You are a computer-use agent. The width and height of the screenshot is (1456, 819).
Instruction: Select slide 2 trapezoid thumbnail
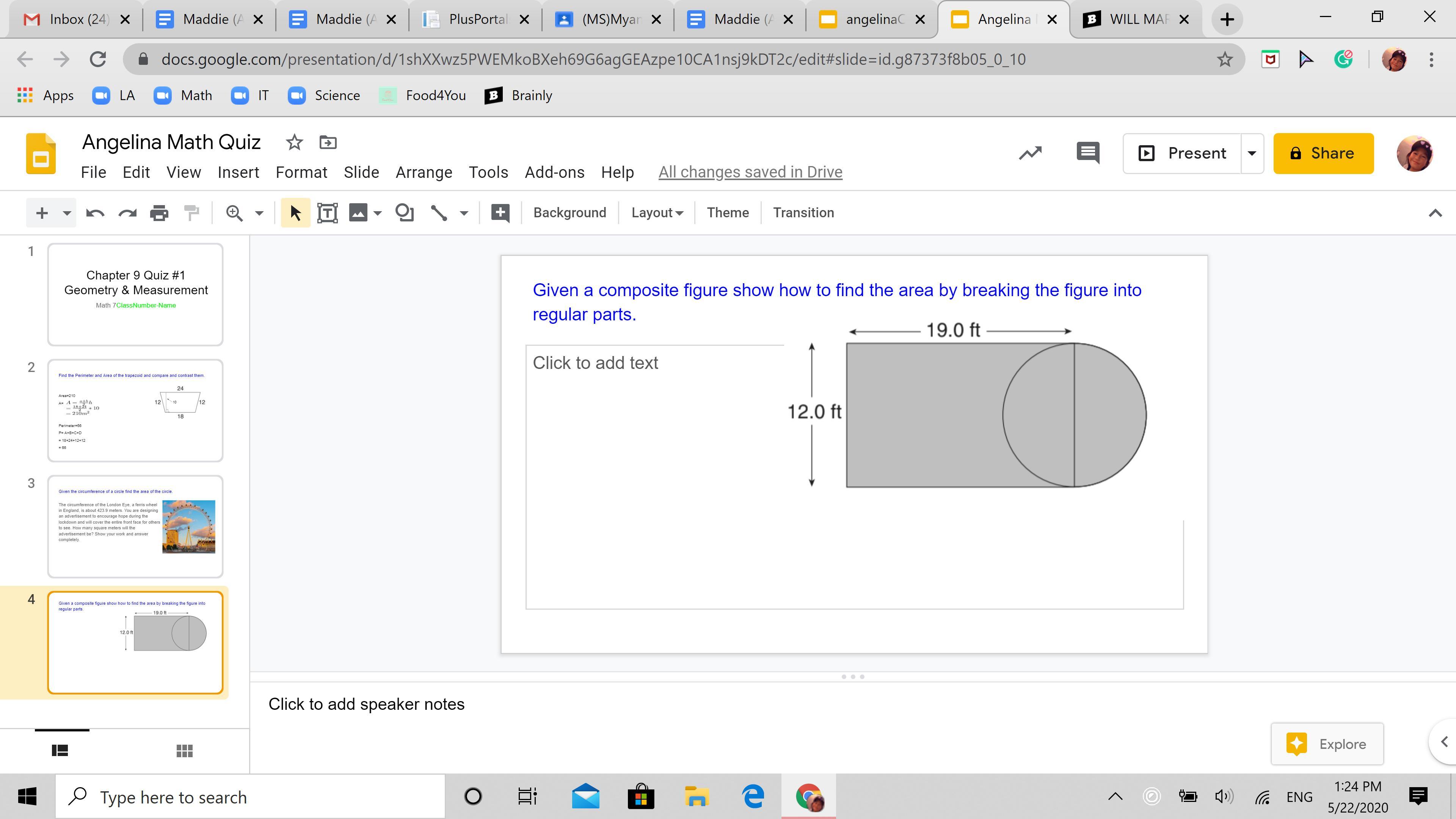(x=136, y=410)
